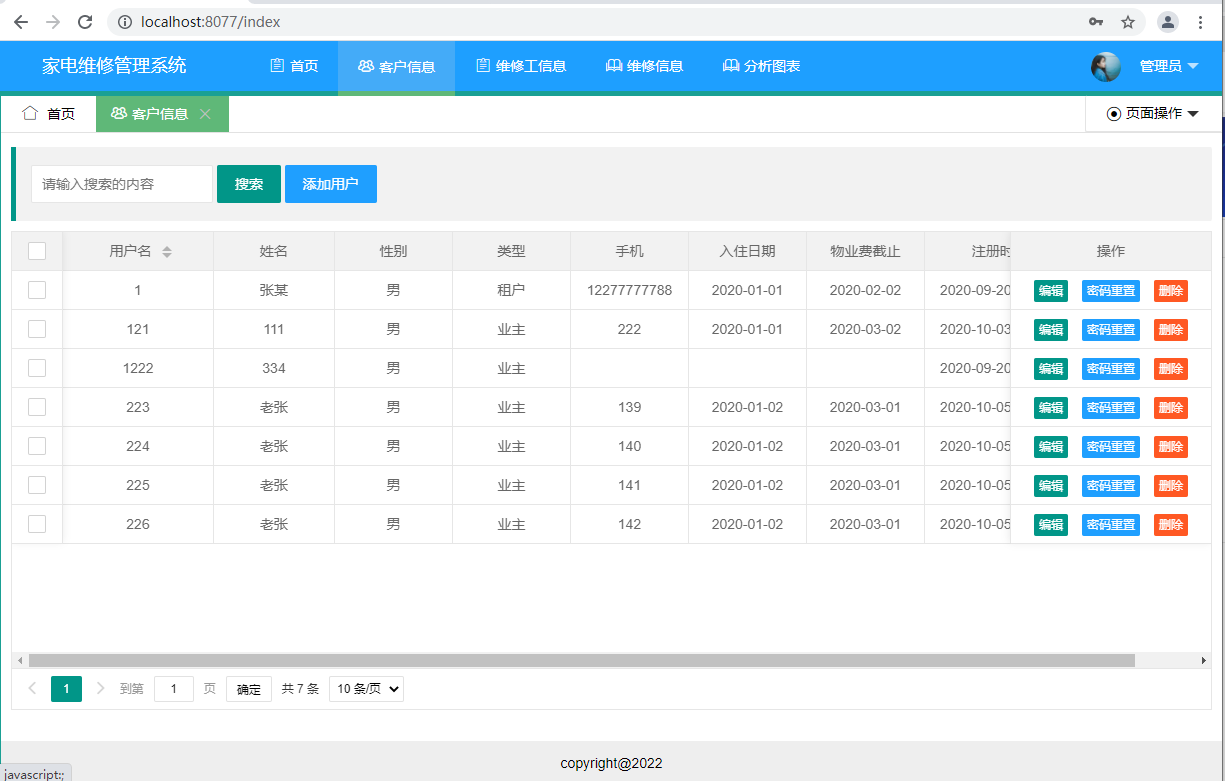This screenshot has width=1225, height=781.
Task: Open Chrome profile avatar menu
Action: point(1168,22)
